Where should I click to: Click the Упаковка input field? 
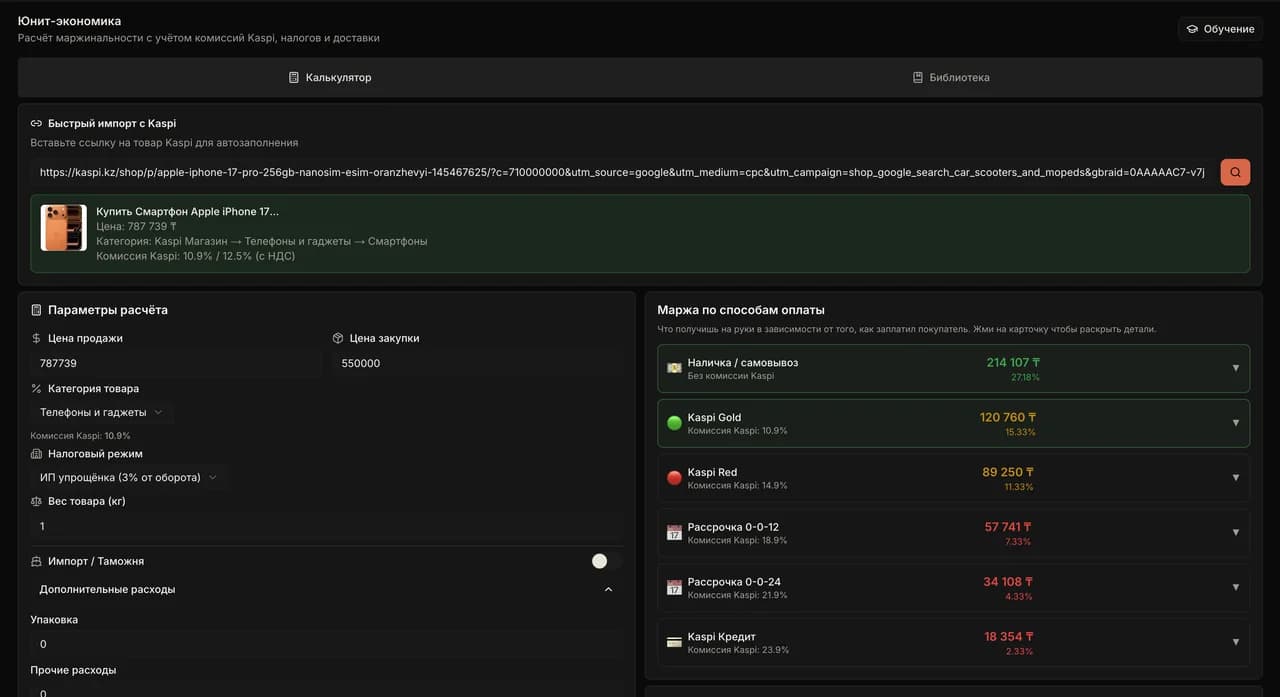pos(327,644)
